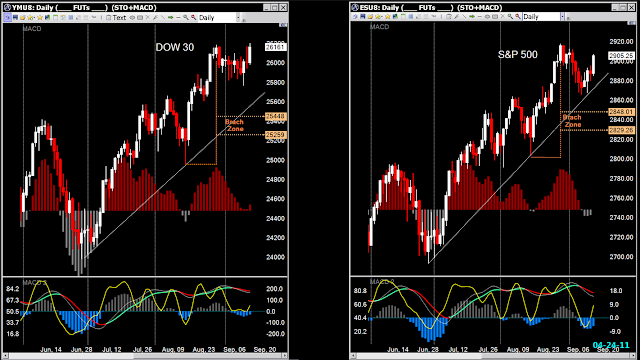Click the 04-24-11 cyan timestamp
Screen dimensions: 640x360
pyautogui.click(x=611, y=346)
